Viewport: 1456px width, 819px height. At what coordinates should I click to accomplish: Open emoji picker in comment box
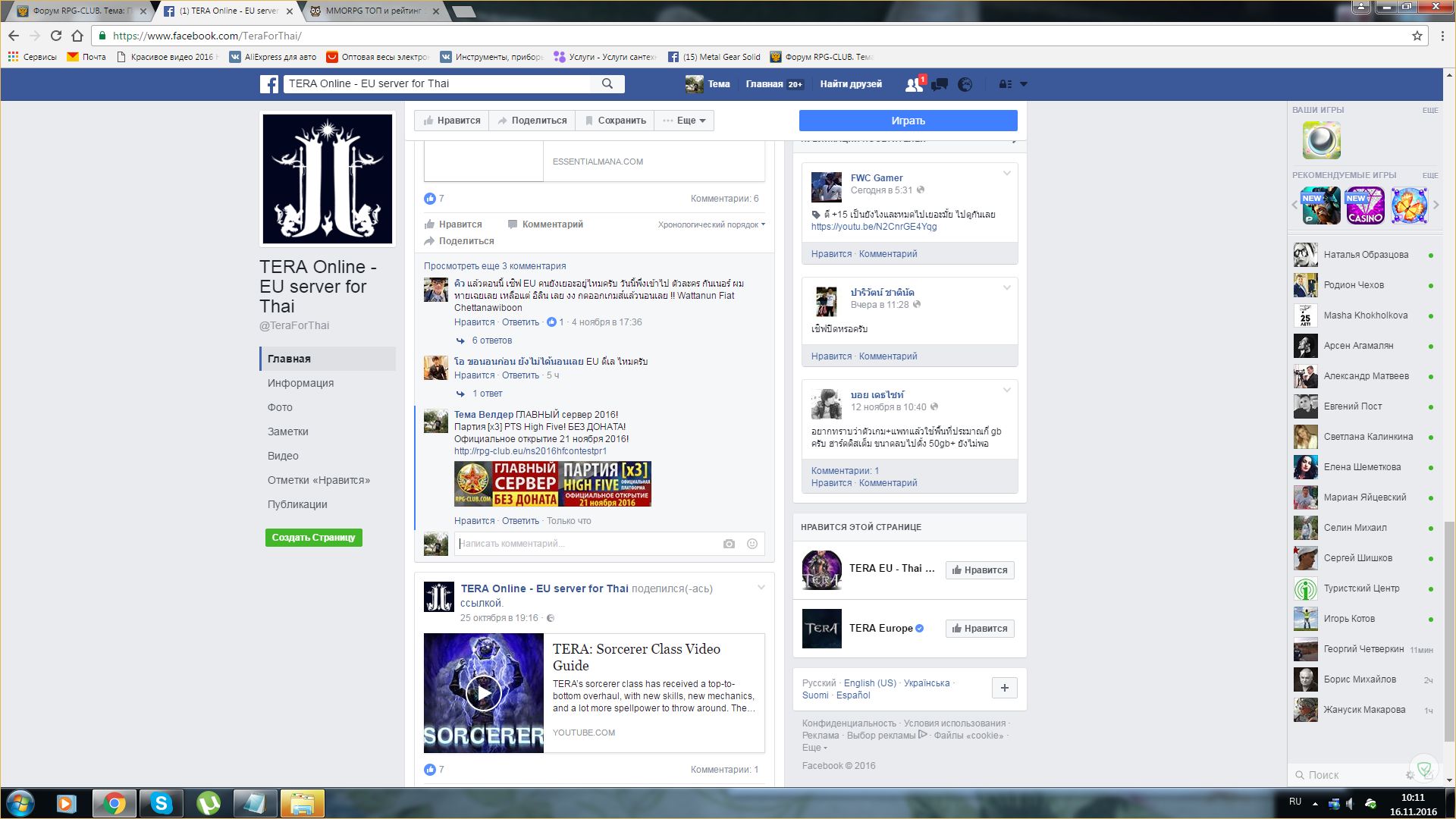[752, 544]
